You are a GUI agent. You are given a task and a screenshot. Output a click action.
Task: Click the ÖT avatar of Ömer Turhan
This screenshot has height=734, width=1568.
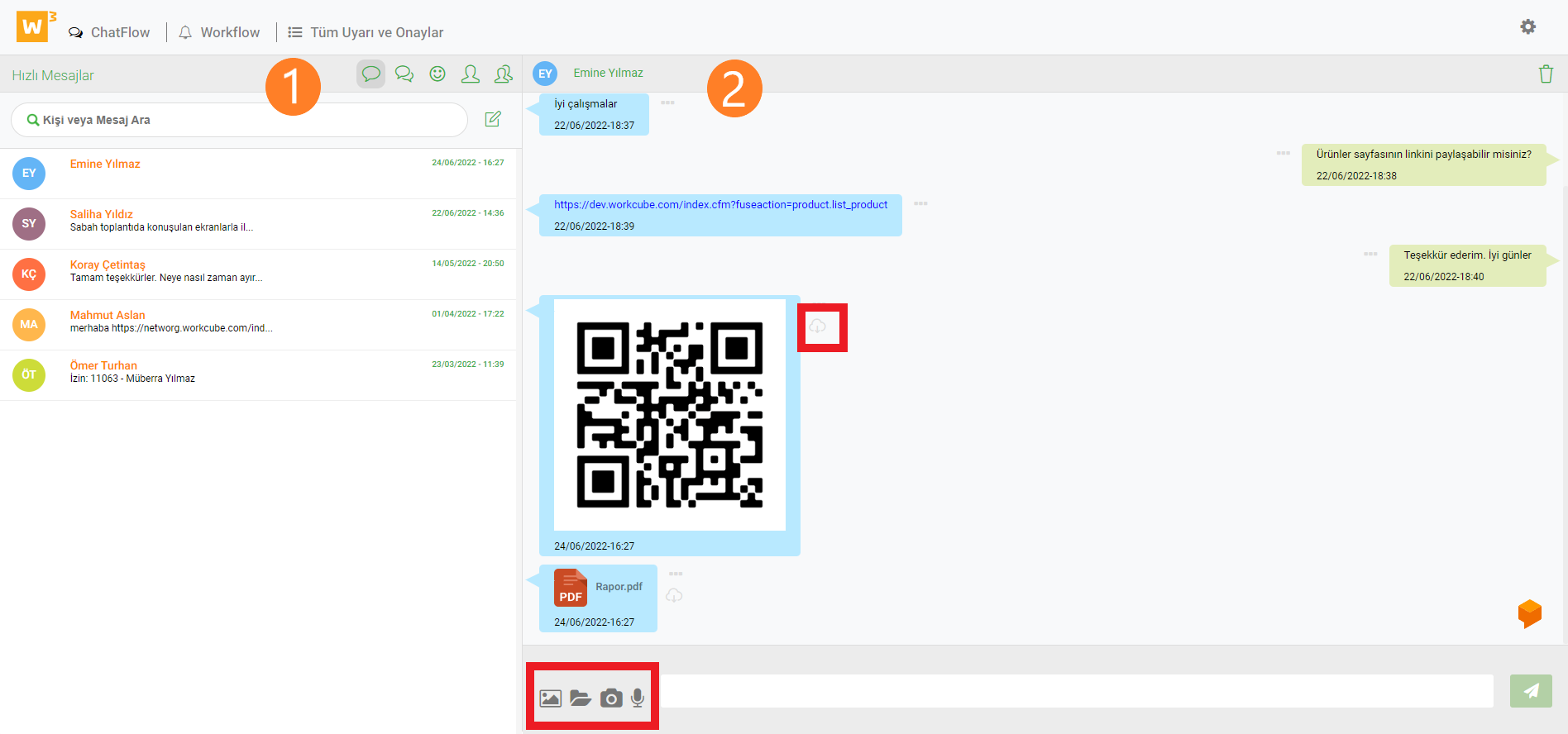tap(29, 375)
